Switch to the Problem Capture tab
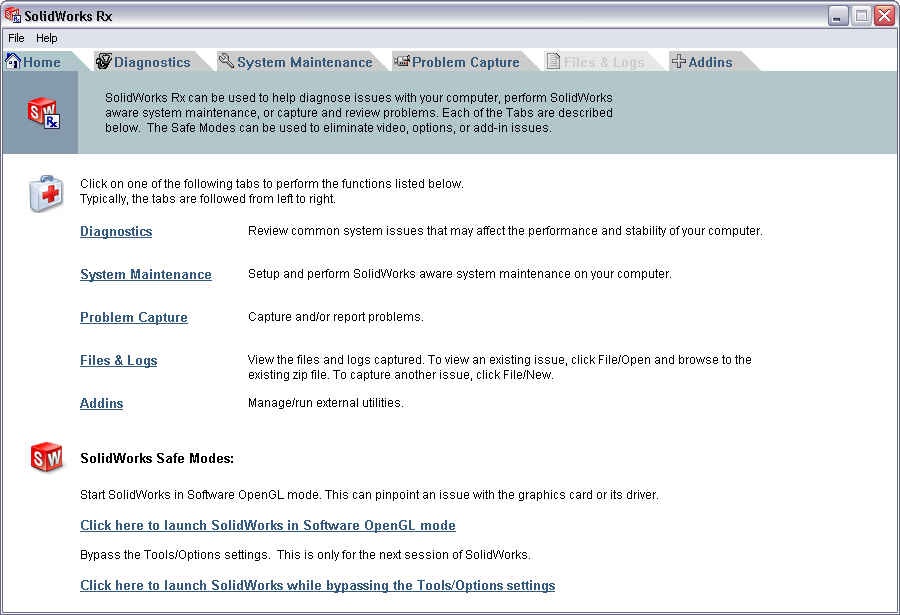Screen dimensions: 900x615 pos(465,62)
